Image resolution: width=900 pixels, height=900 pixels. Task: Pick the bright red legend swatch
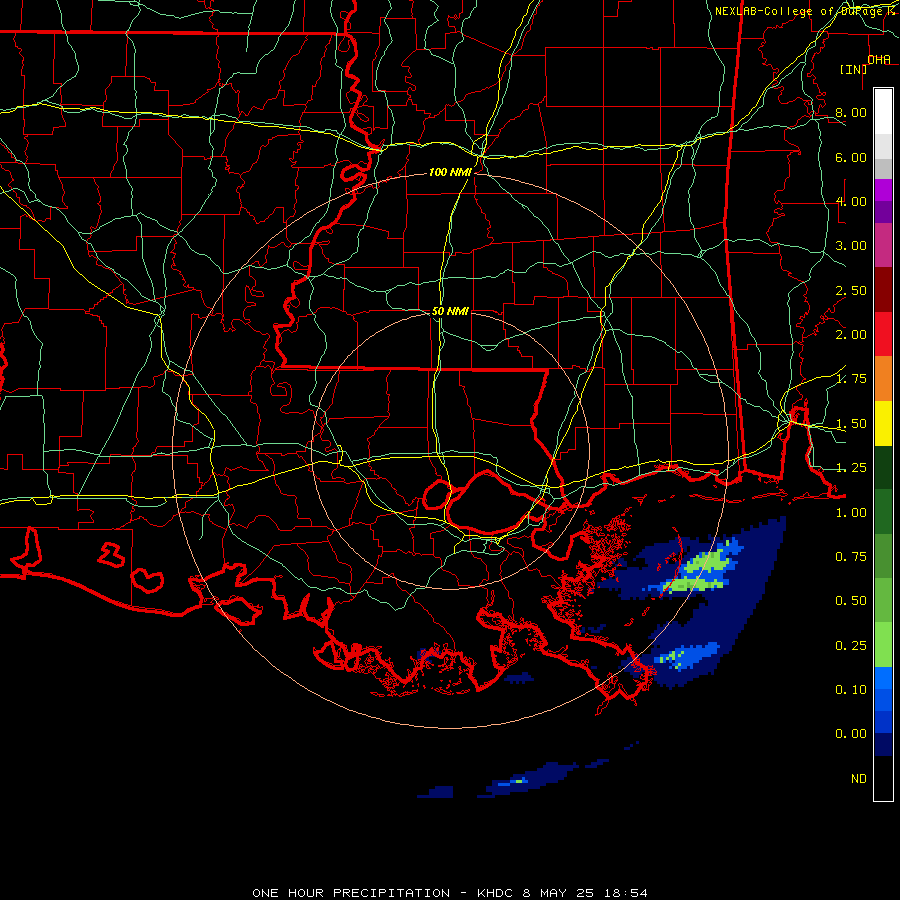tap(883, 335)
